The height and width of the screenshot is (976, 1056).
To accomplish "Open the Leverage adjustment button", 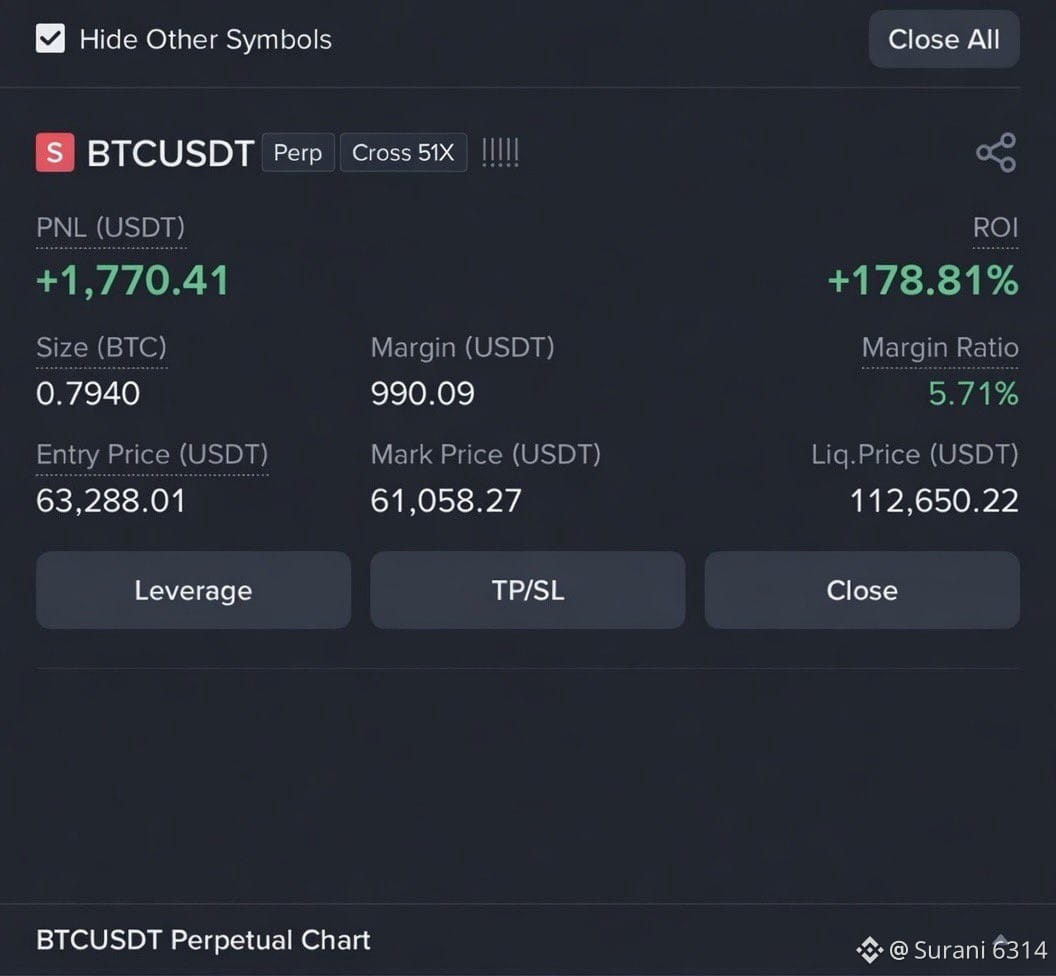I will pos(193,590).
